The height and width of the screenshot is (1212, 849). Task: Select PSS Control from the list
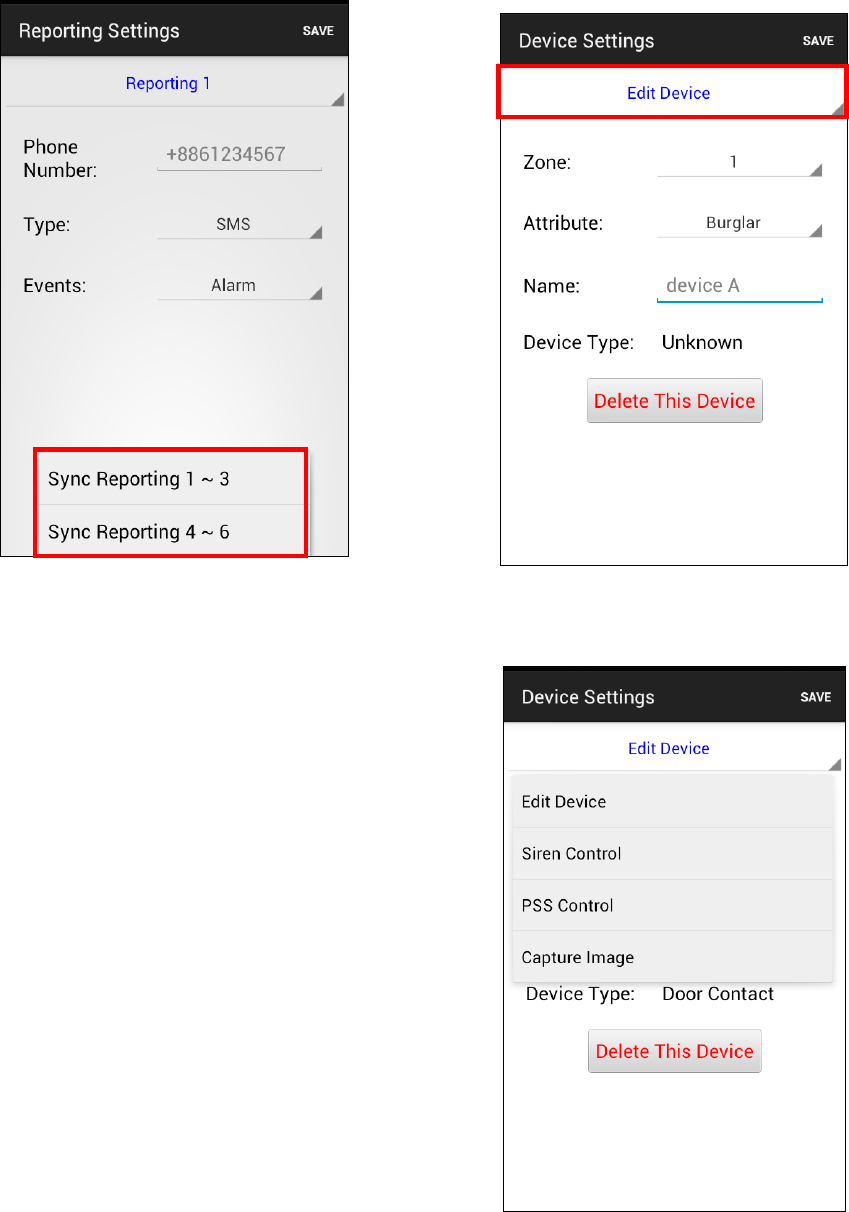[x=673, y=906]
